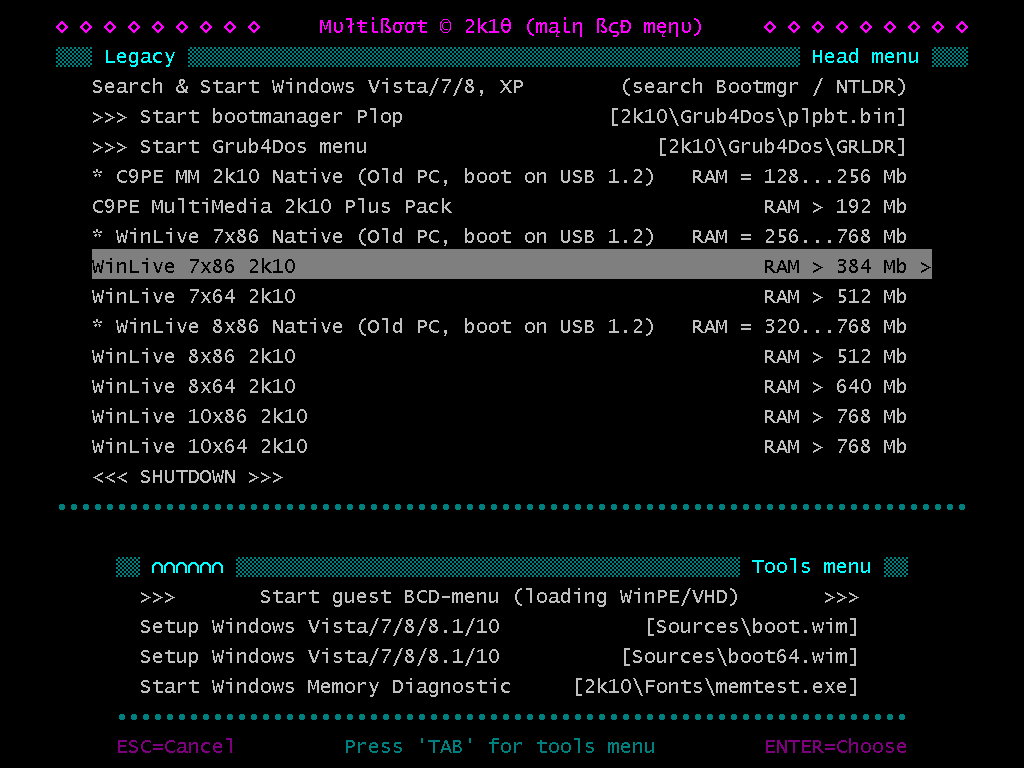1024x768 pixels.
Task: Choose WinLive 10x64 2k10 entry
Action: pyautogui.click(x=500, y=447)
